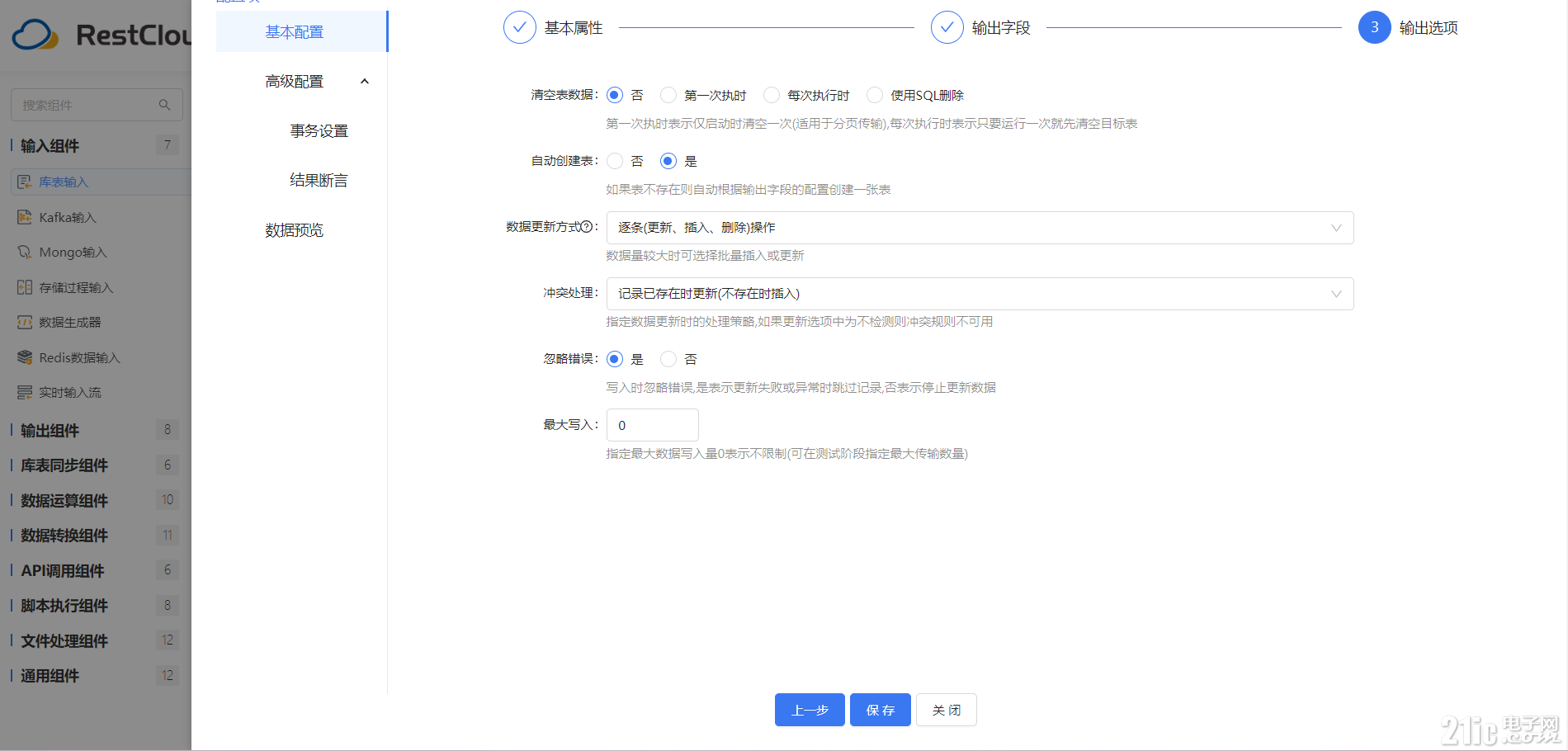Screen dimensions: 1568x751
Task: Expand the 输出组件 category
Action: (50, 431)
